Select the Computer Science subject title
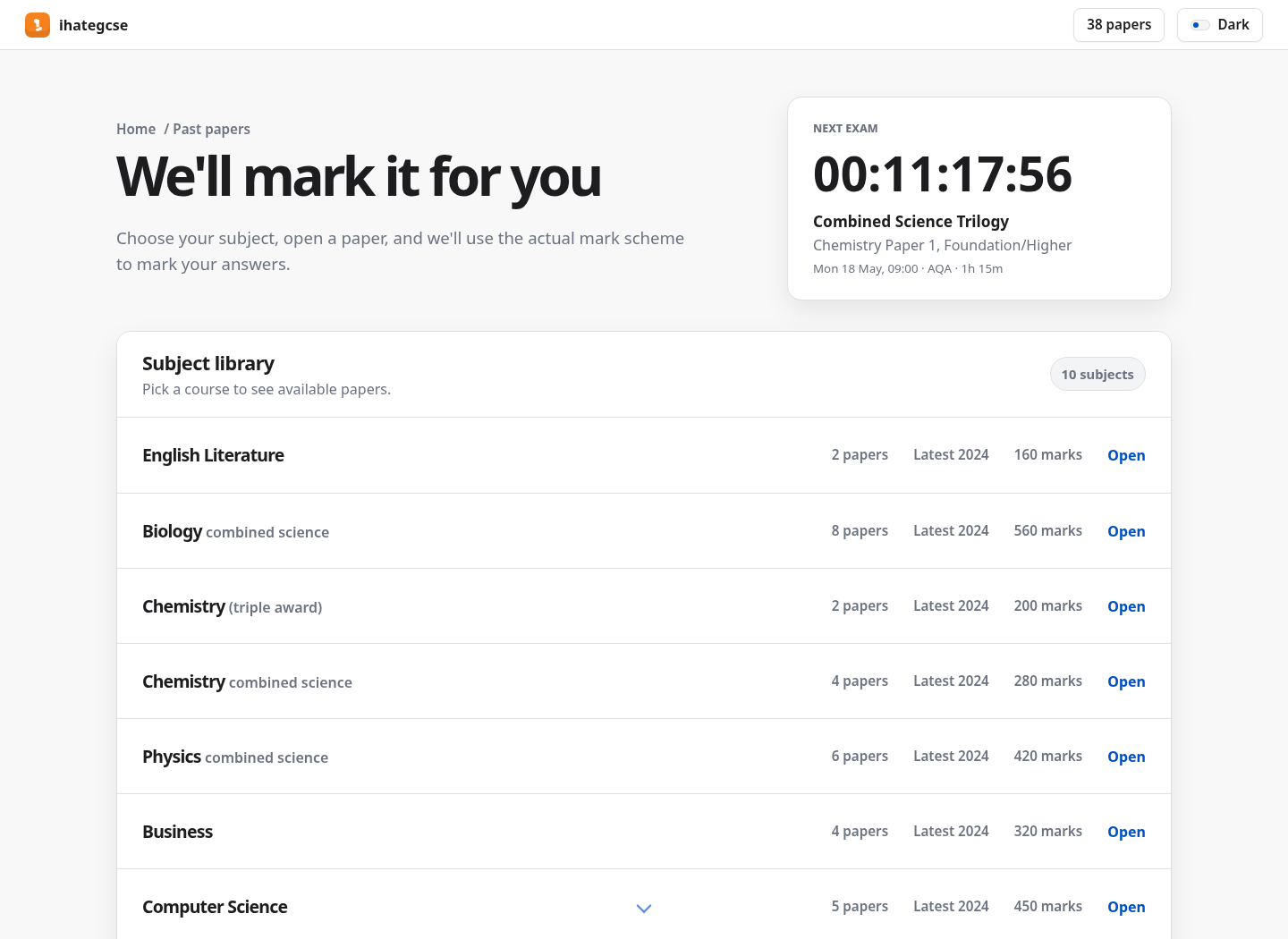 coord(215,907)
